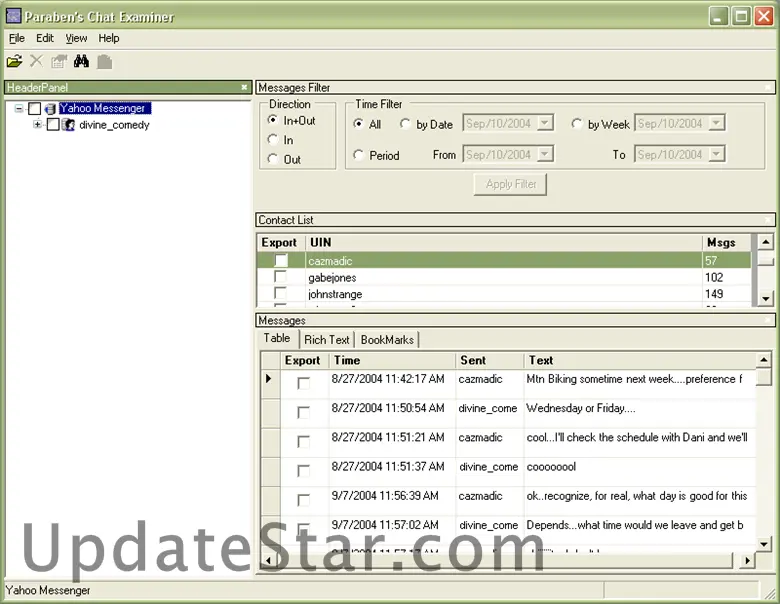Switch to the Rich Text tab
Image resolution: width=780 pixels, height=604 pixels.
327,340
